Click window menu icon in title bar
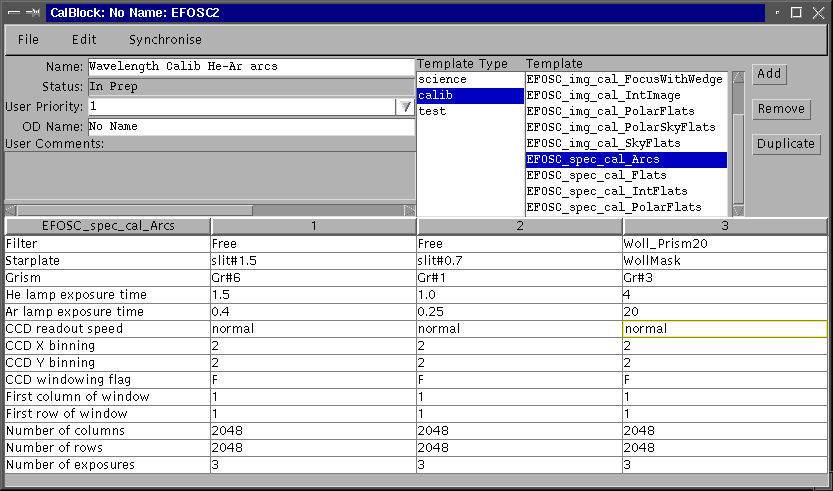This screenshot has width=833, height=491. 13,13
